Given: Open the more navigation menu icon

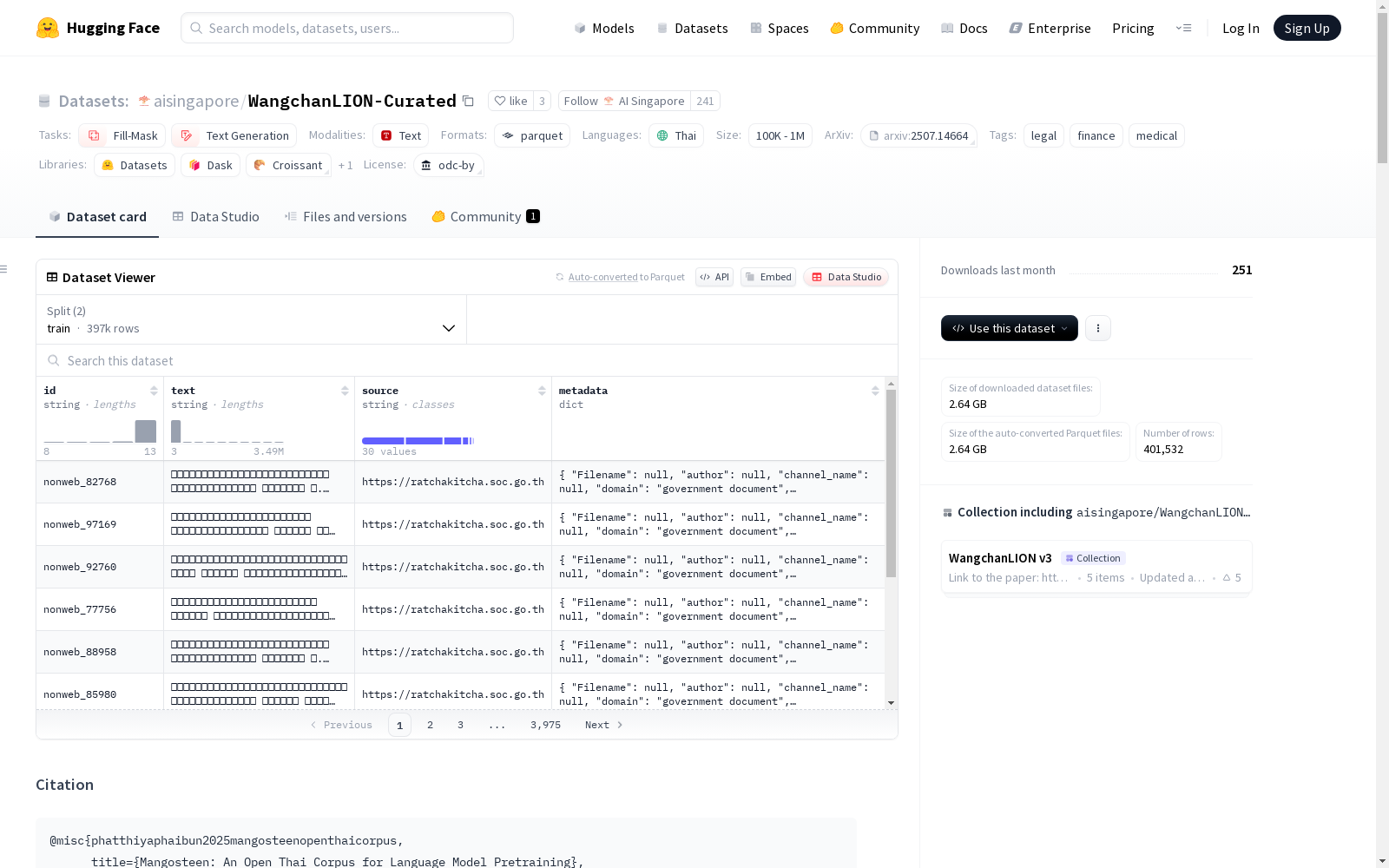Looking at the screenshot, I should [1183, 28].
